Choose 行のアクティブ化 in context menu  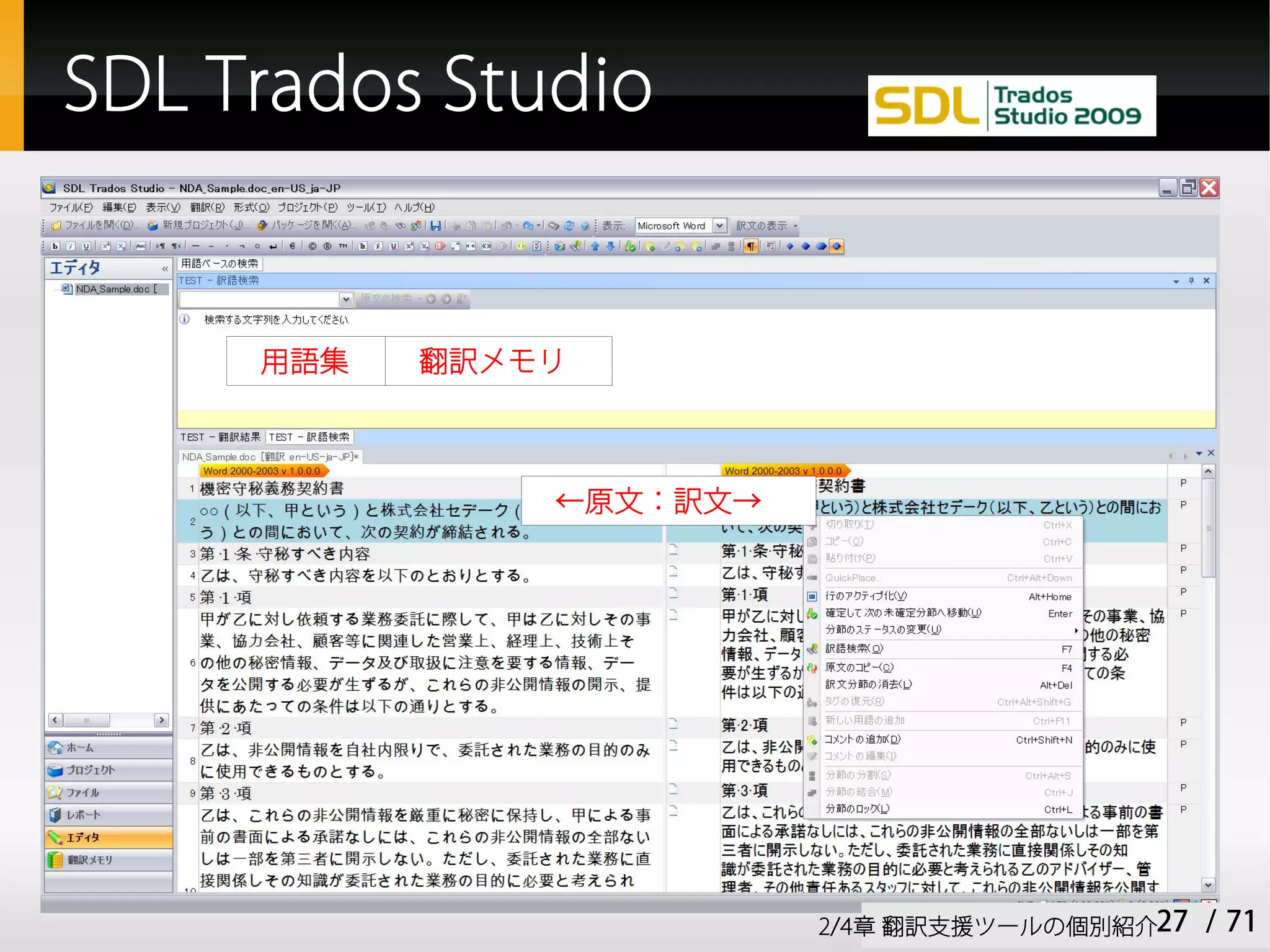click(x=944, y=596)
